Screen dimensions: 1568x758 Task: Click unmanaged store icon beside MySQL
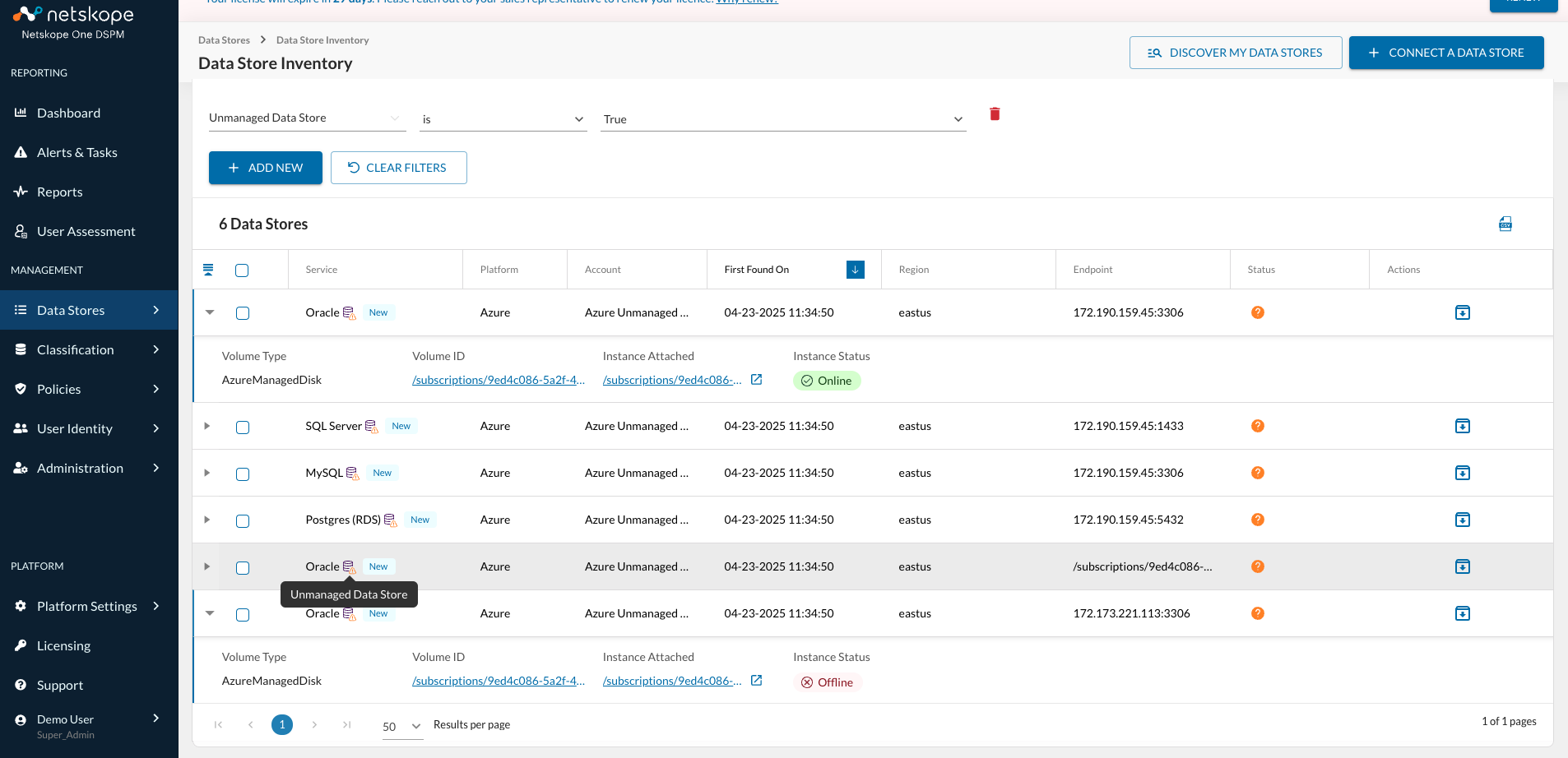[x=353, y=474]
